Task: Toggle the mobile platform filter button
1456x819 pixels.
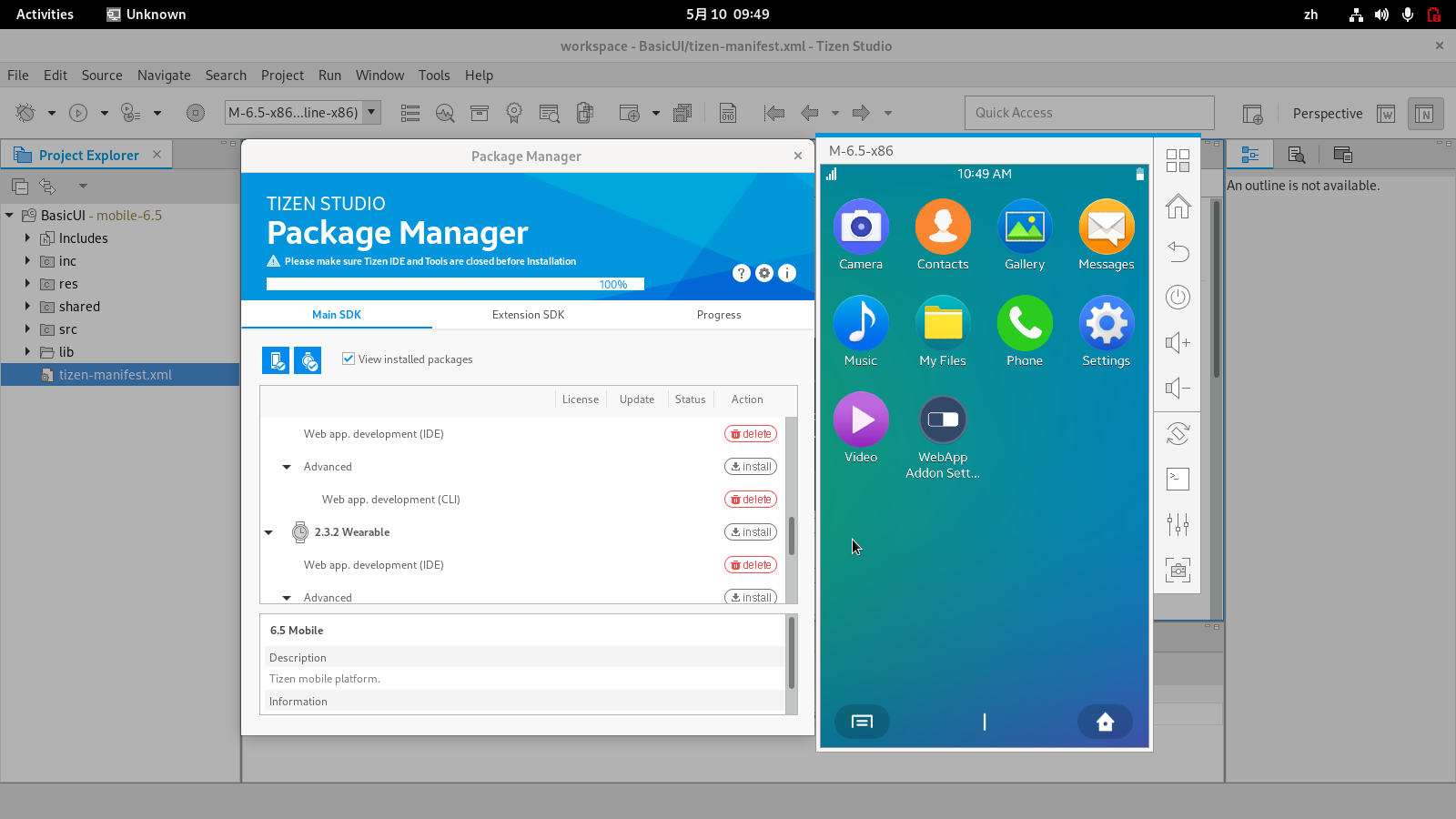Action: click(x=276, y=360)
